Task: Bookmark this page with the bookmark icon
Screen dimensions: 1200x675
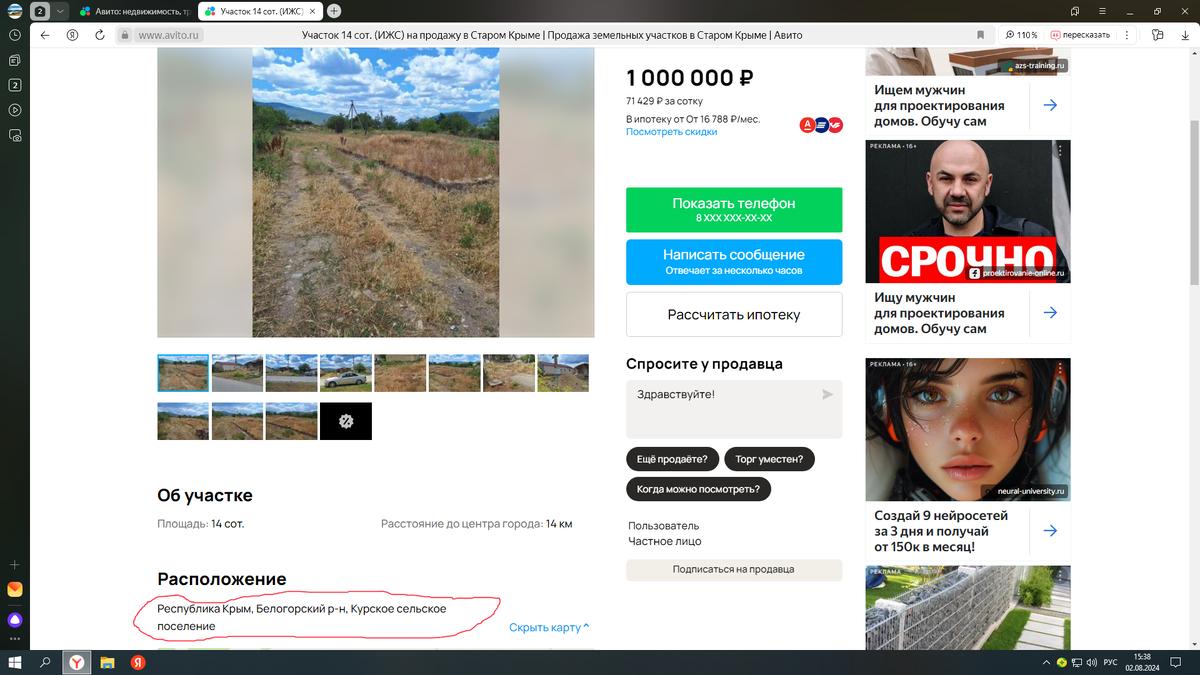Action: (980, 34)
